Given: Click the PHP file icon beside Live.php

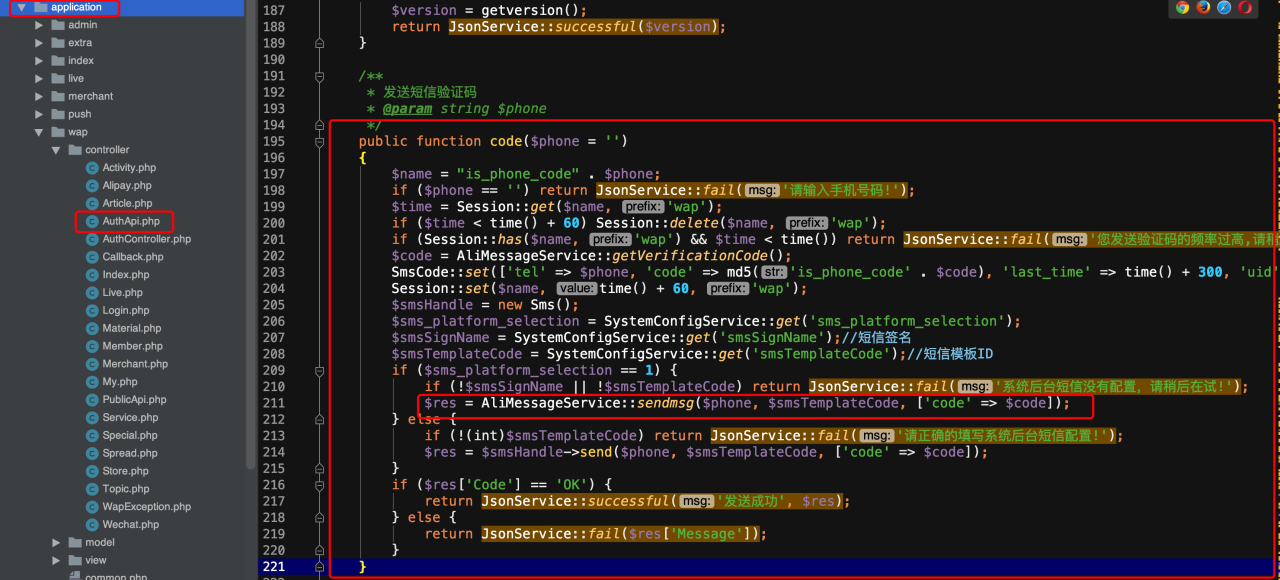Looking at the screenshot, I should (92, 293).
